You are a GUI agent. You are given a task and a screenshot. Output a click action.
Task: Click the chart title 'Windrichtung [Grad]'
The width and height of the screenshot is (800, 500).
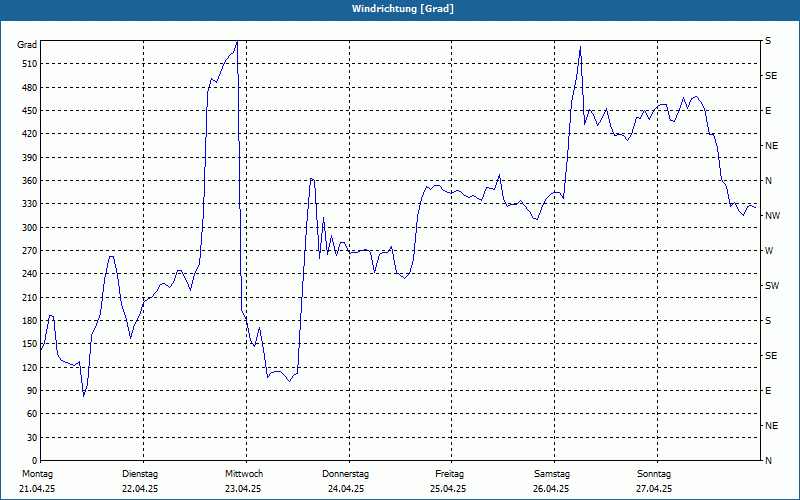click(x=403, y=9)
